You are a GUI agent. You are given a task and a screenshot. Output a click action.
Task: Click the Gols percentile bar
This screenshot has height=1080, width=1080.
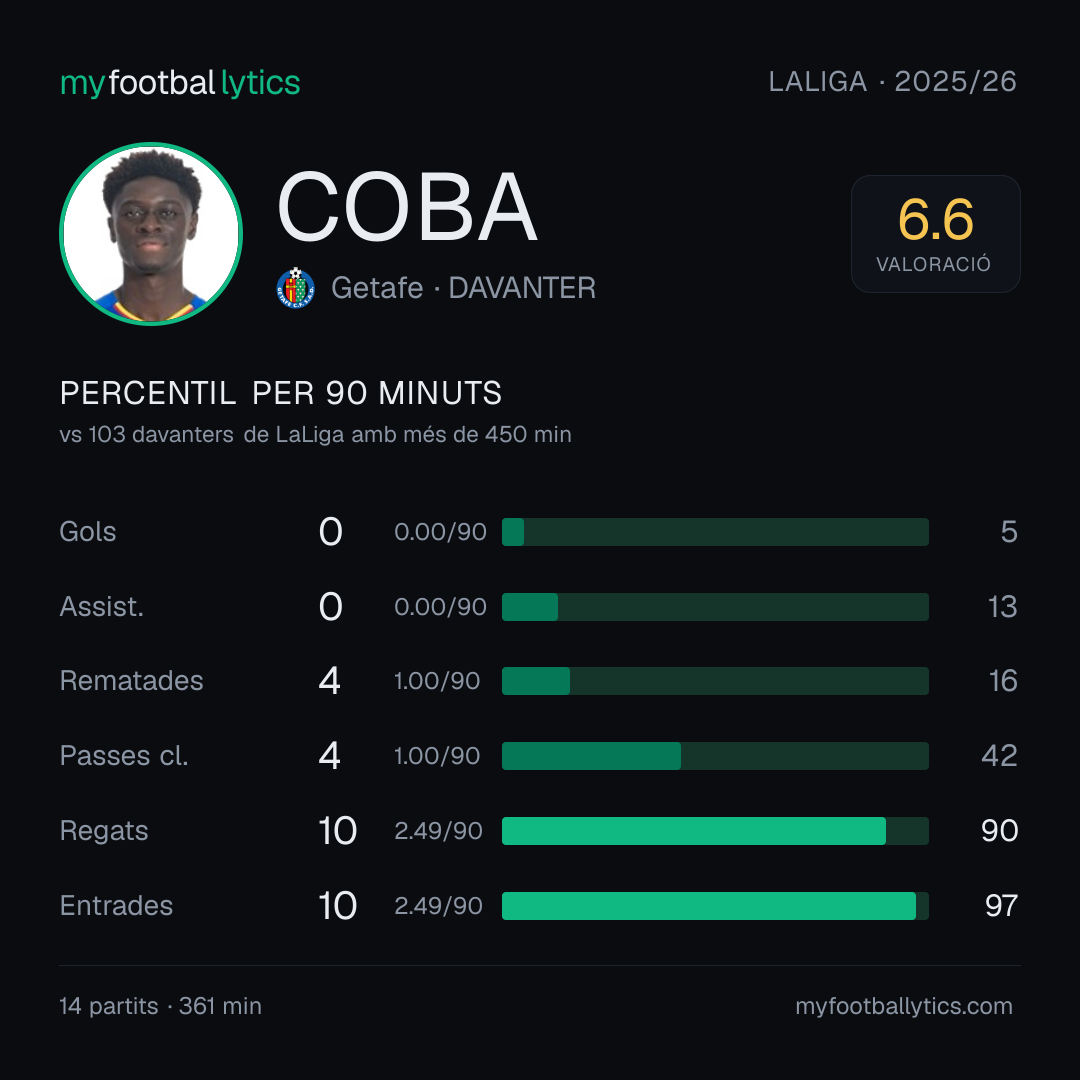point(715,532)
